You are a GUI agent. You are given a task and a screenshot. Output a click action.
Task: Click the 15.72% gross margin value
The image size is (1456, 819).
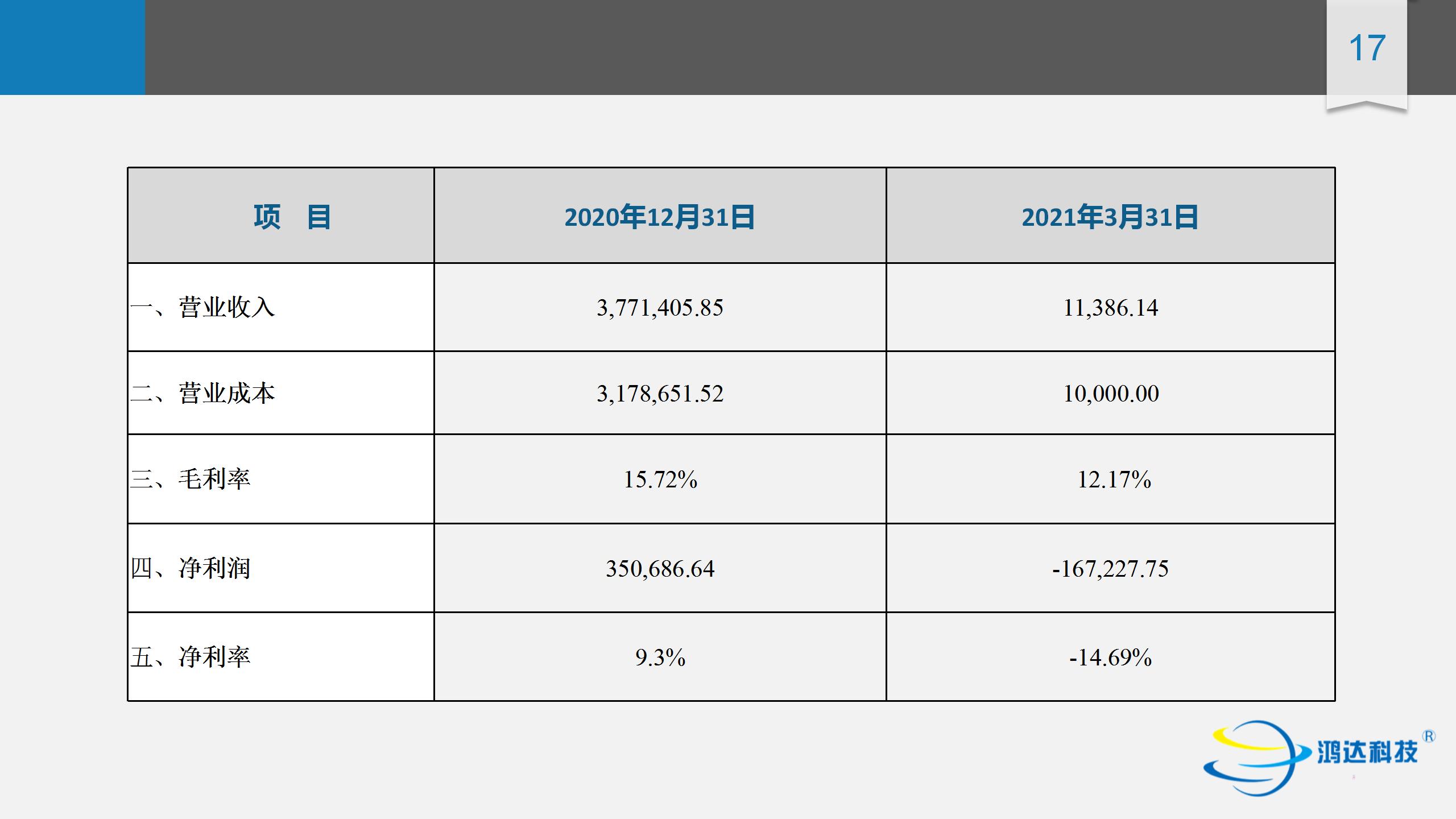pyautogui.click(x=660, y=479)
